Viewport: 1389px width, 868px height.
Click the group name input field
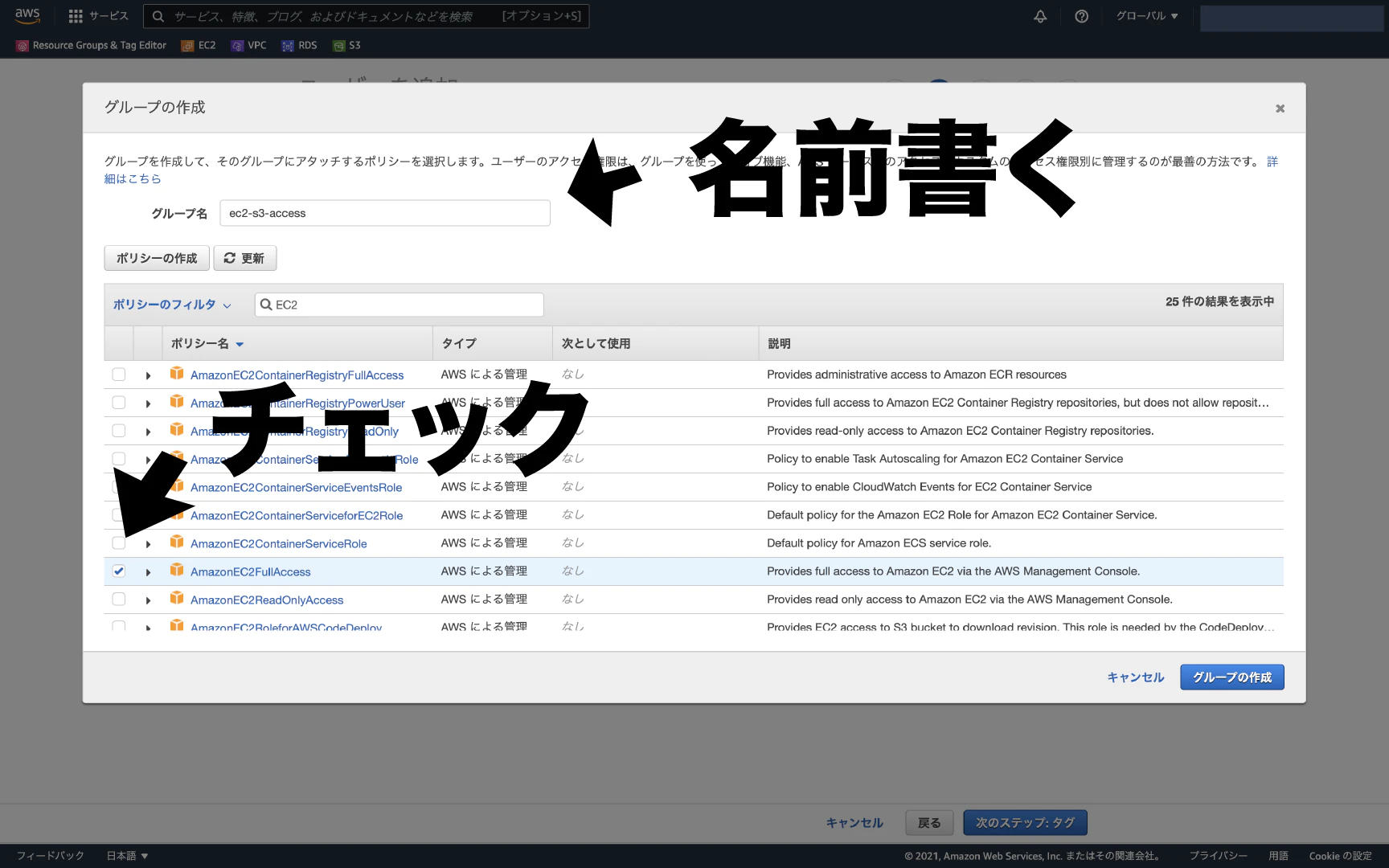pyautogui.click(x=385, y=213)
